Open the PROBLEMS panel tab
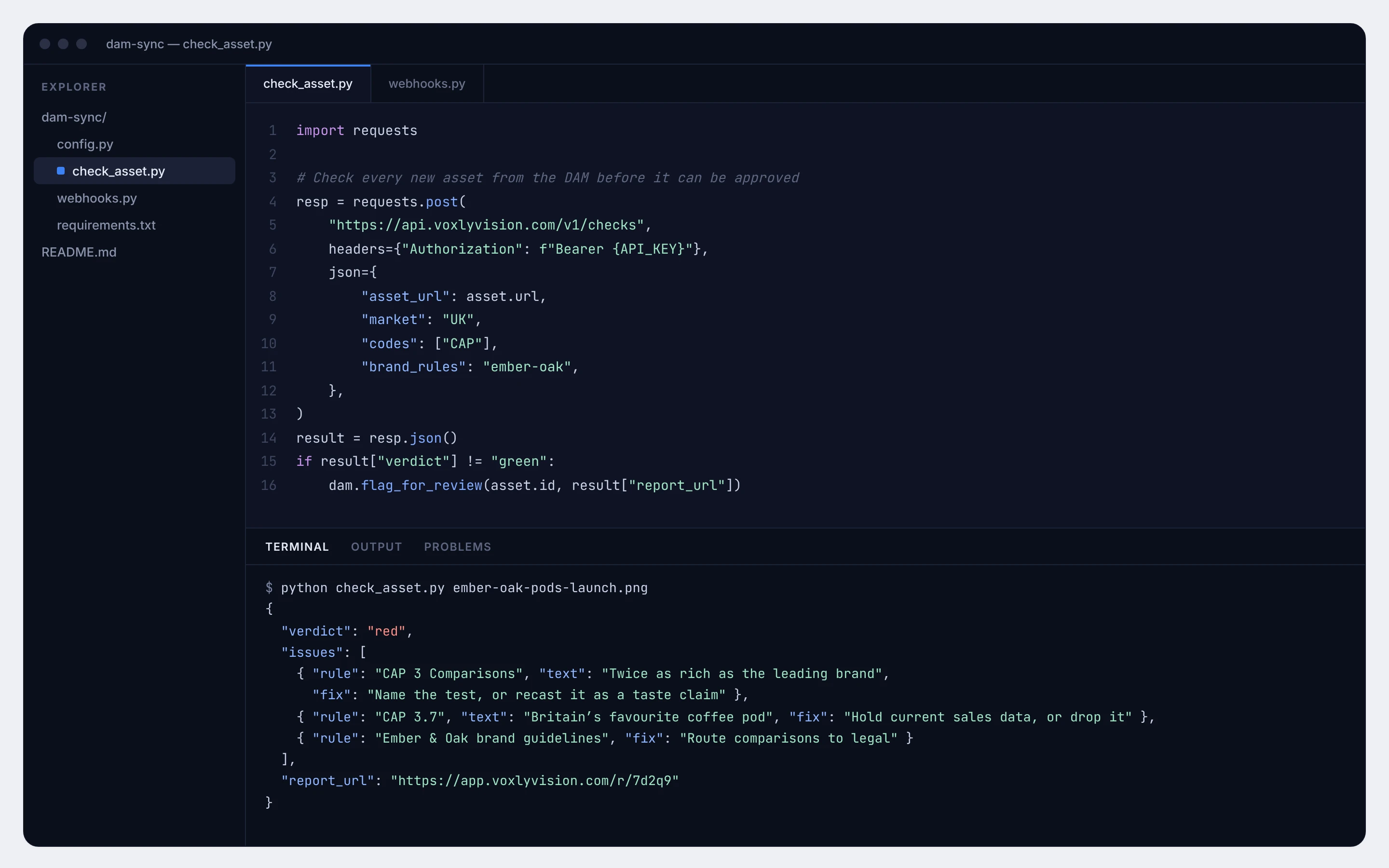Image resolution: width=1389 pixels, height=868 pixels. (457, 546)
